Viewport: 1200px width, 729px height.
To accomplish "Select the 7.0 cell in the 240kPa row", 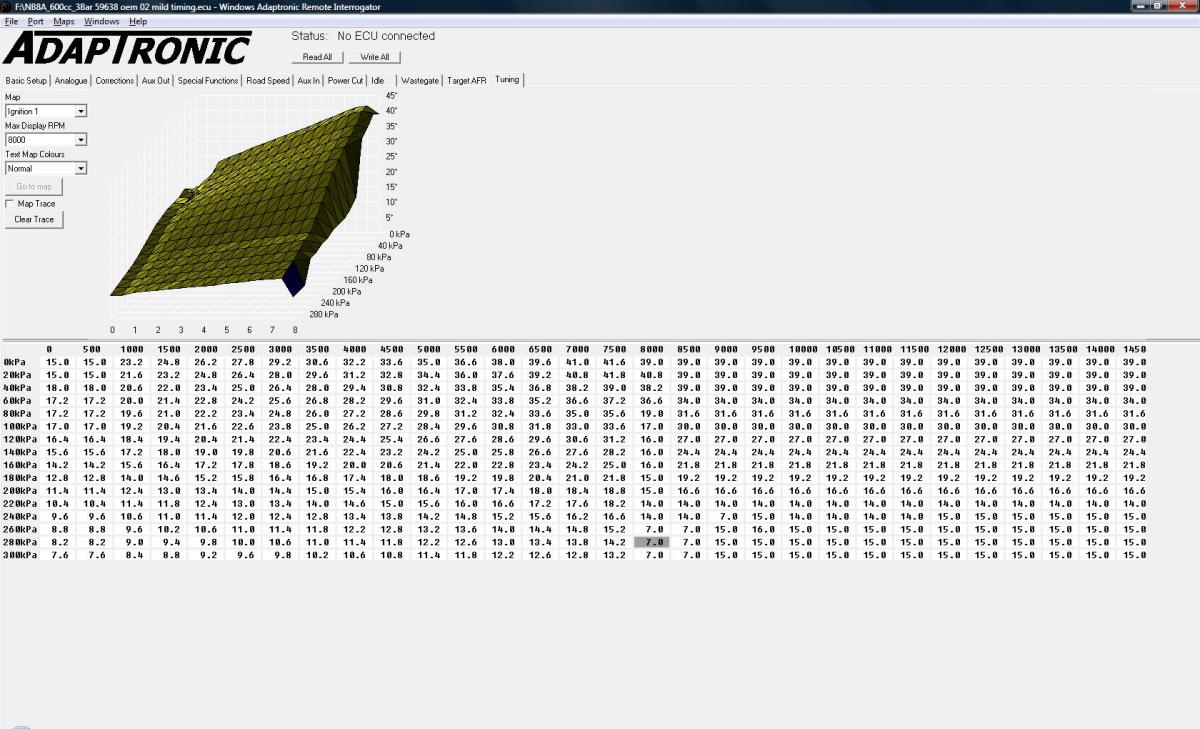I will 727,516.
